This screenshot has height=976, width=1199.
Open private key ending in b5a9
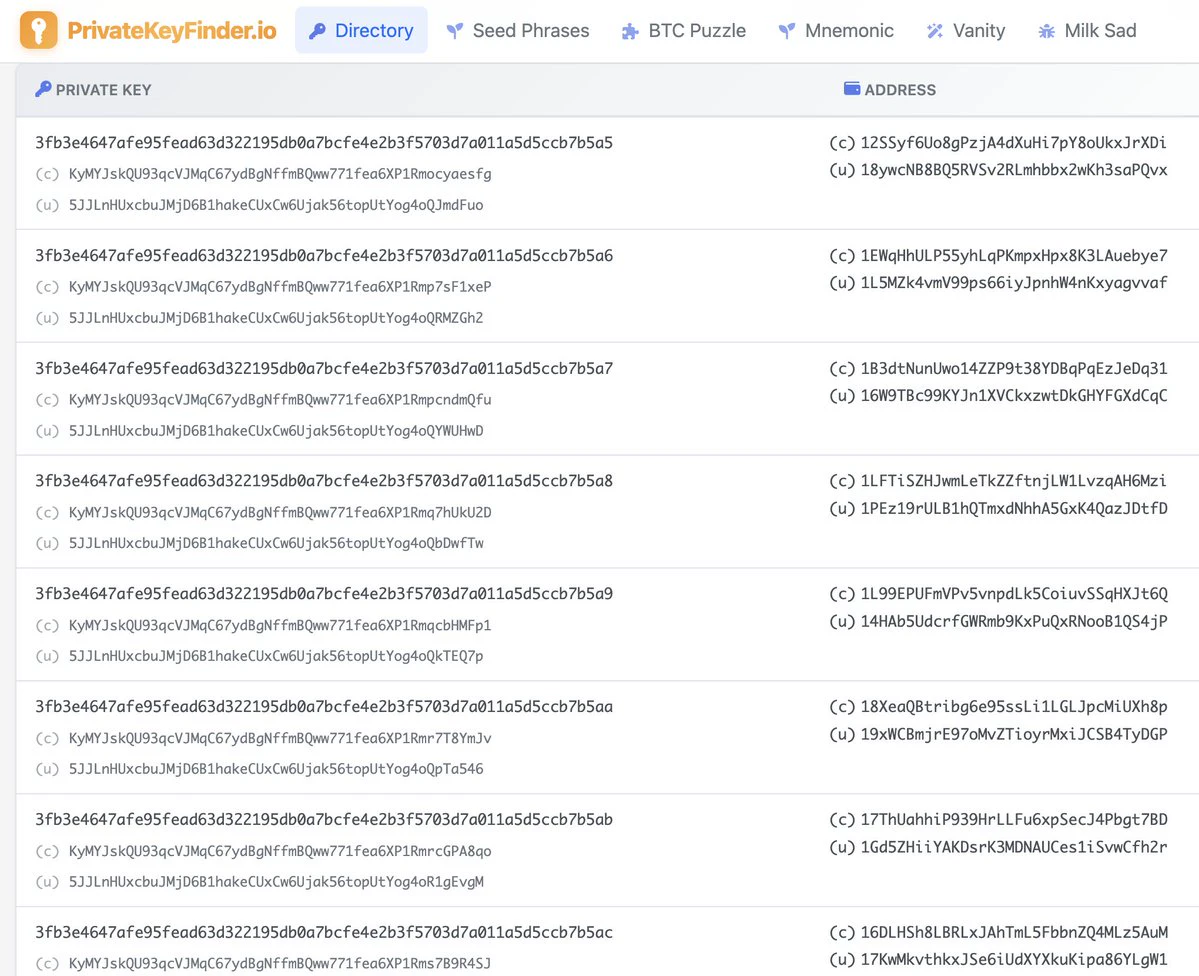pos(324,594)
